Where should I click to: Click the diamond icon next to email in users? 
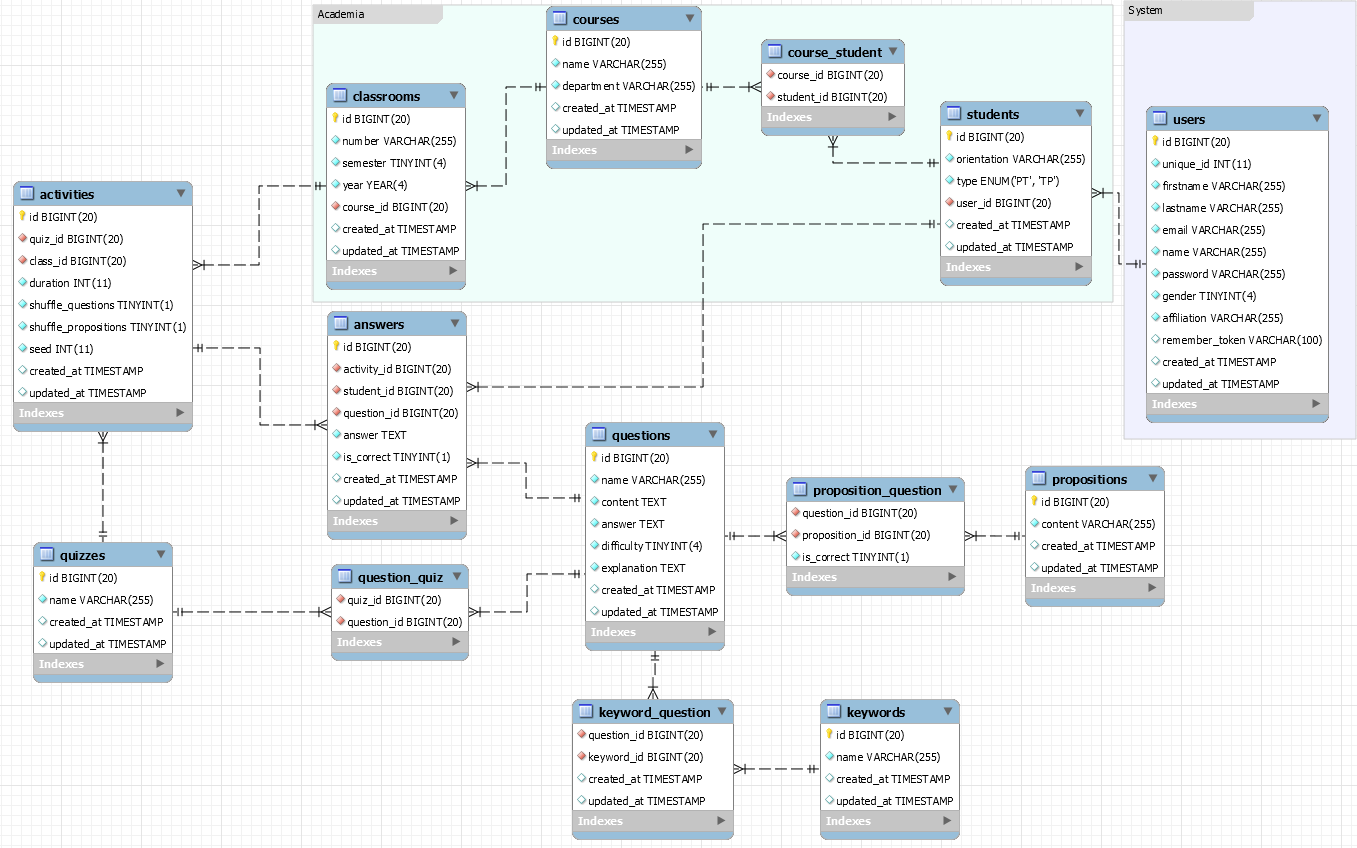(1155, 230)
